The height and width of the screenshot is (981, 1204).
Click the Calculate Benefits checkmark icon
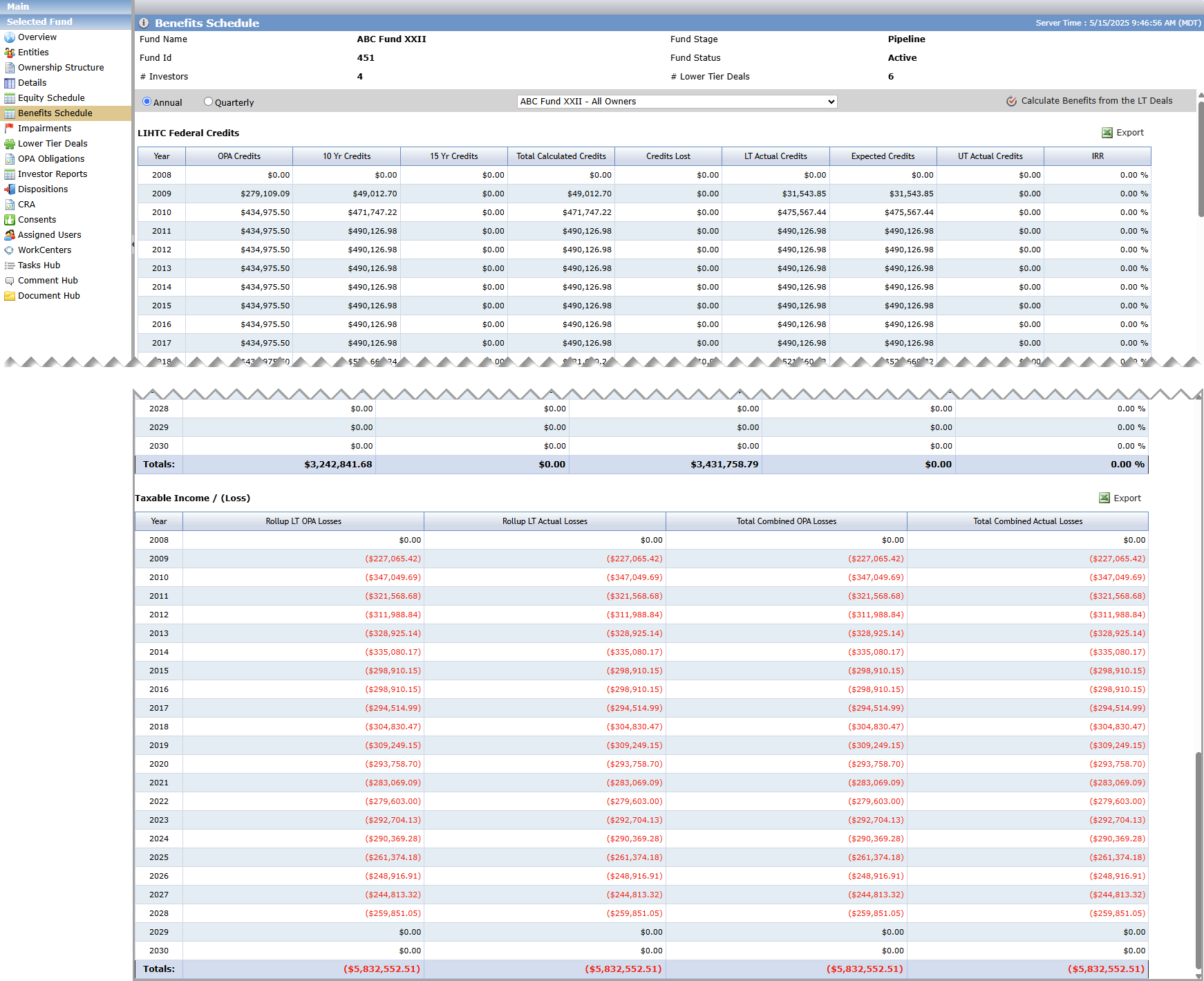coord(1011,101)
